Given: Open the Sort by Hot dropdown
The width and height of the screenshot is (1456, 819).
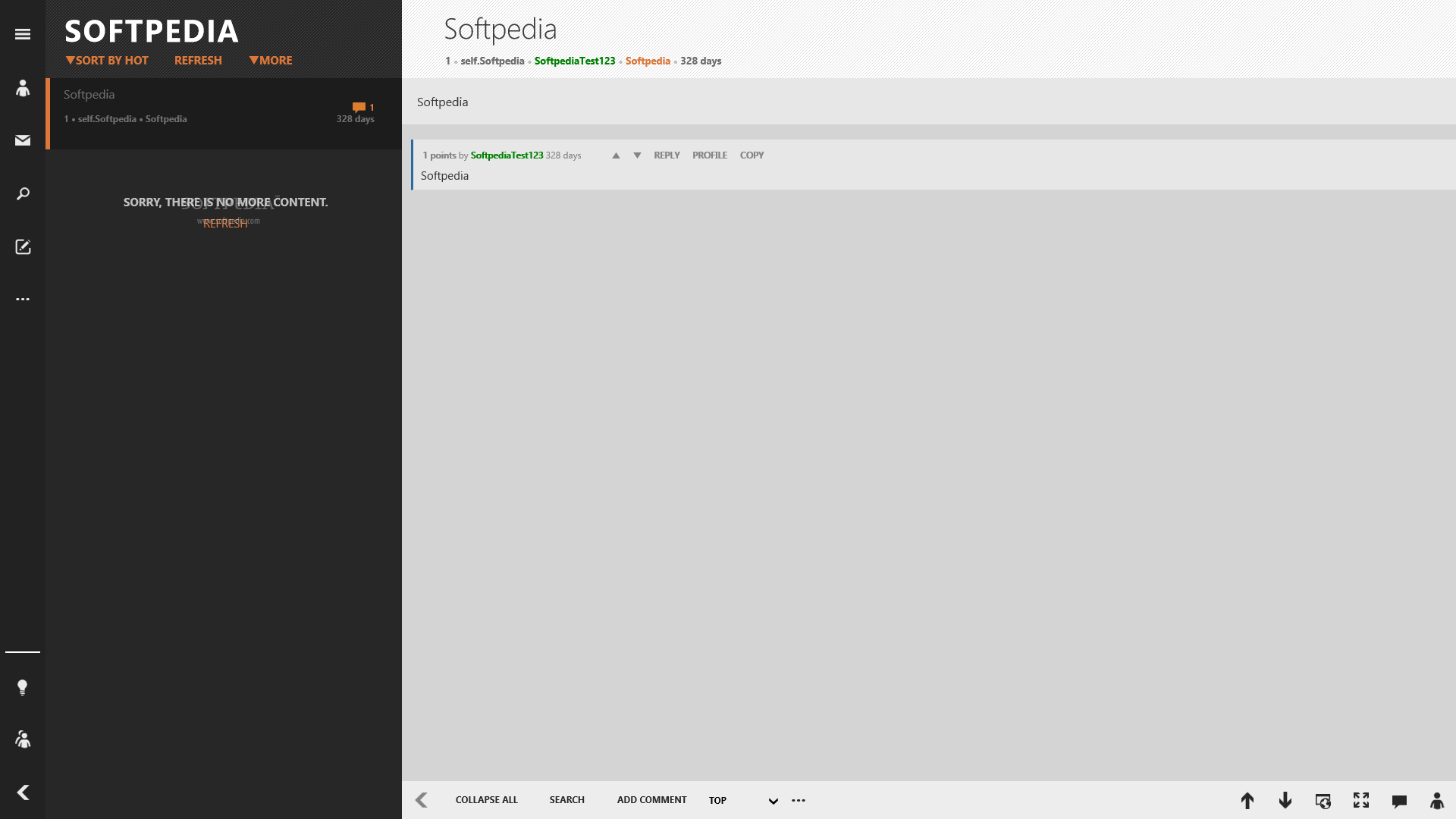Looking at the screenshot, I should coord(107,60).
